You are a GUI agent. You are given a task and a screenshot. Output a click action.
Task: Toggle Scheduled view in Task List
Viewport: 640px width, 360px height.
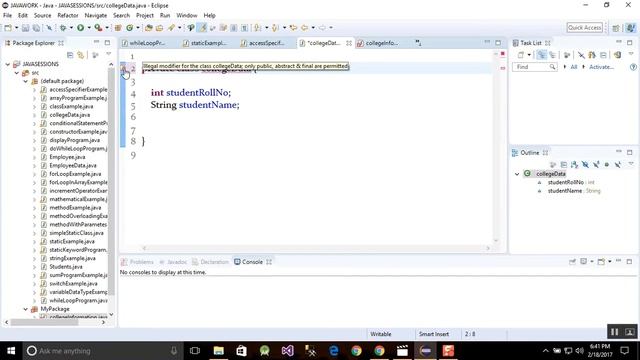pos(552,55)
